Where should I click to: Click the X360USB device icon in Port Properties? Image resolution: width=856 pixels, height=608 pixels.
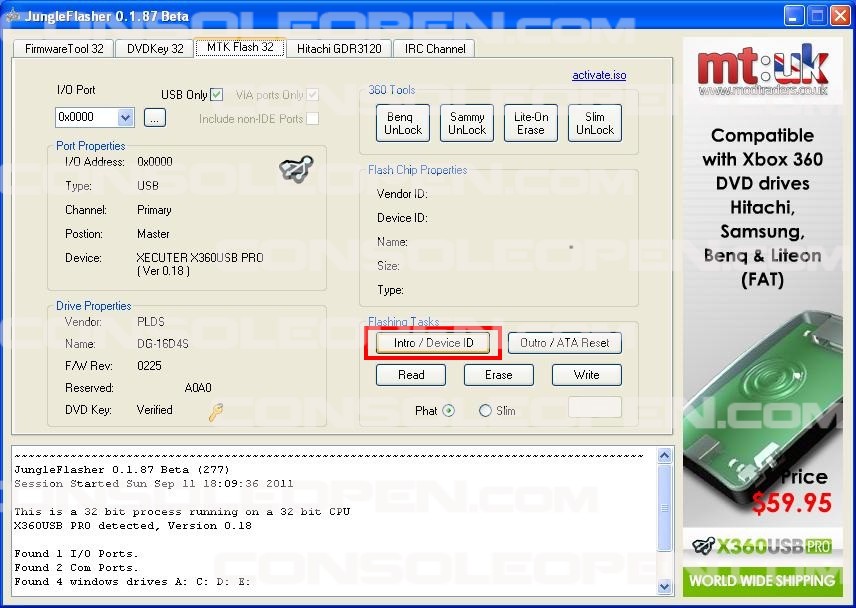[296, 169]
